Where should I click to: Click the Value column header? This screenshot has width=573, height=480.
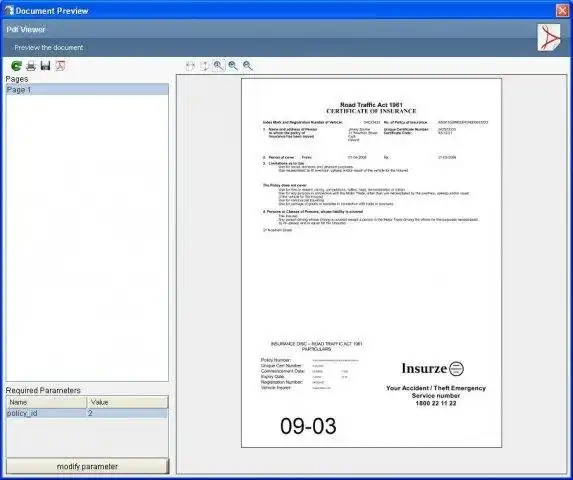(x=128, y=402)
